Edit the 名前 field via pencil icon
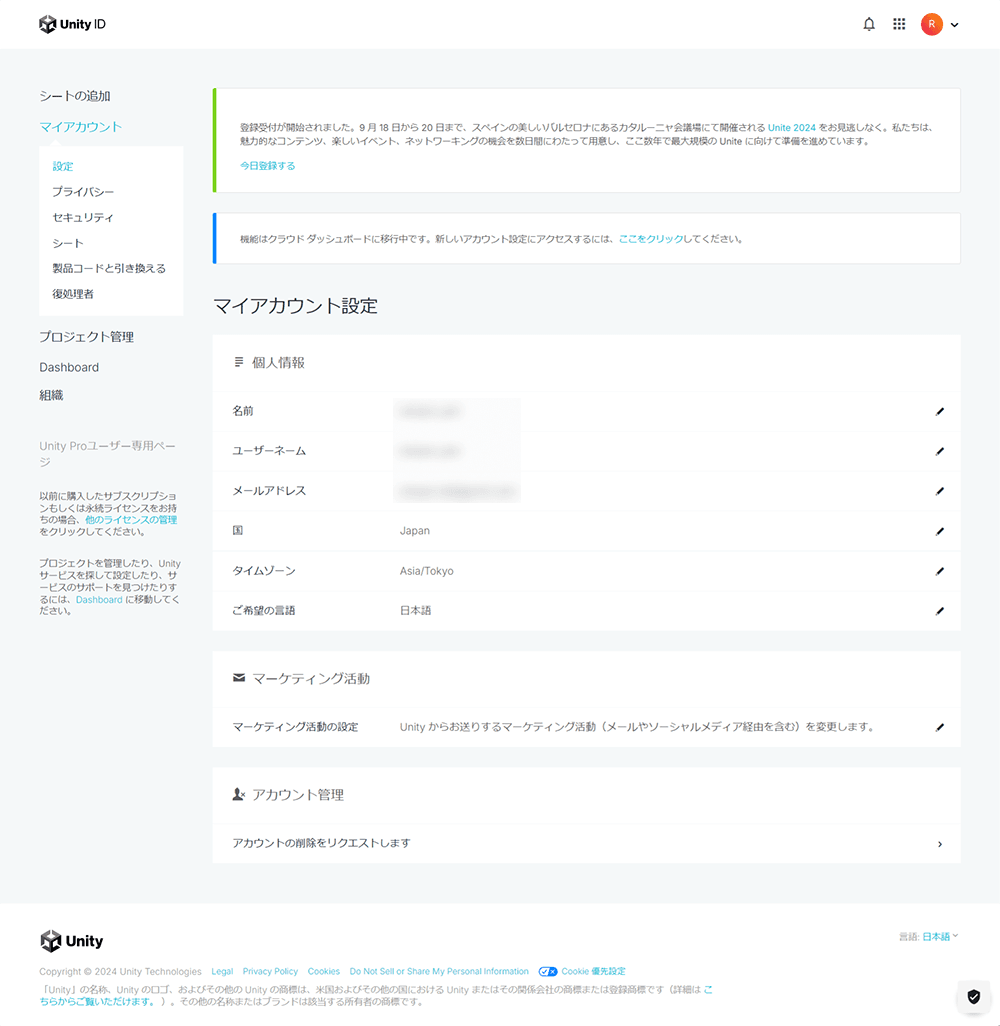1000x1026 pixels. (x=939, y=411)
